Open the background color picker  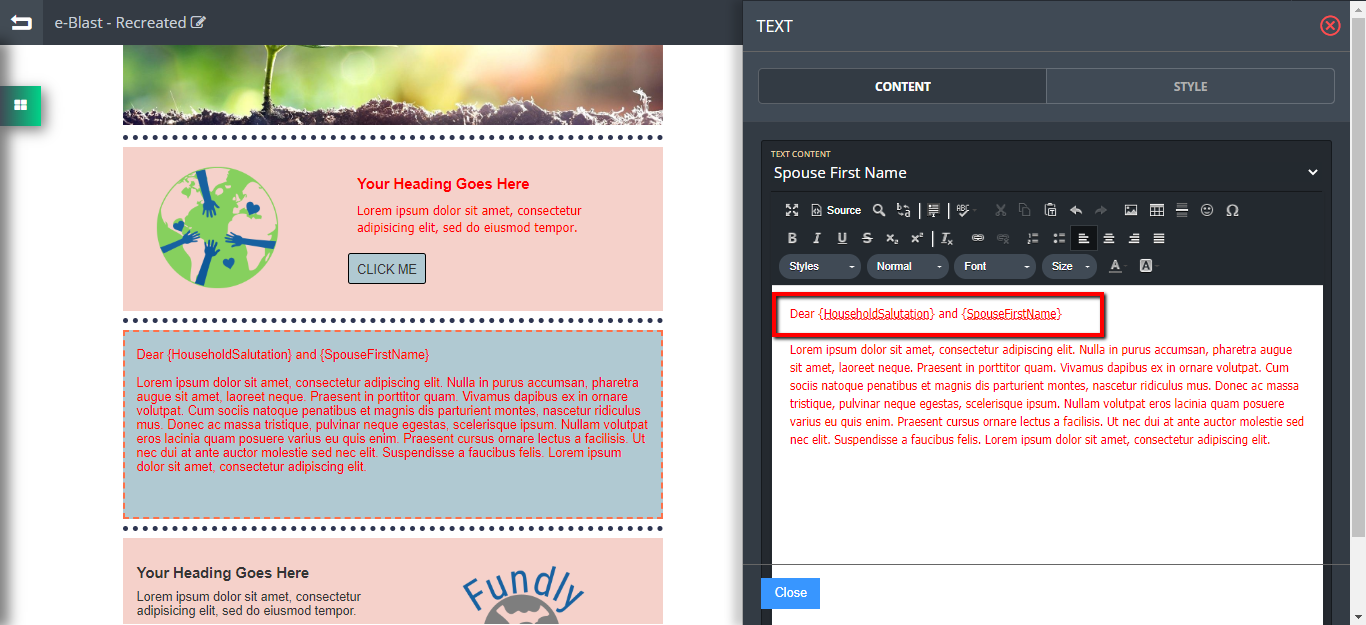(x=1146, y=266)
